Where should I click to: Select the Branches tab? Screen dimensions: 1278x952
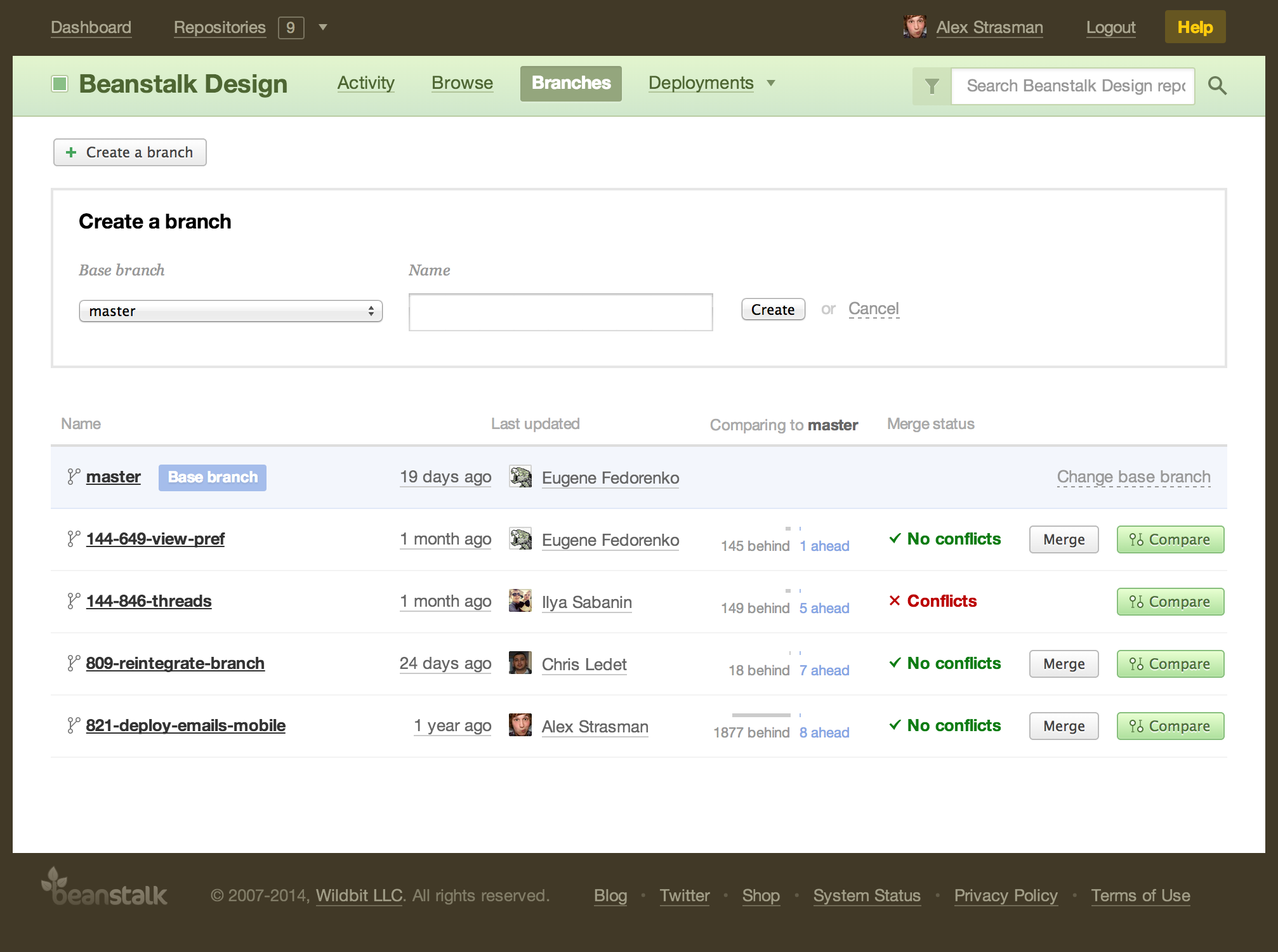tap(571, 83)
